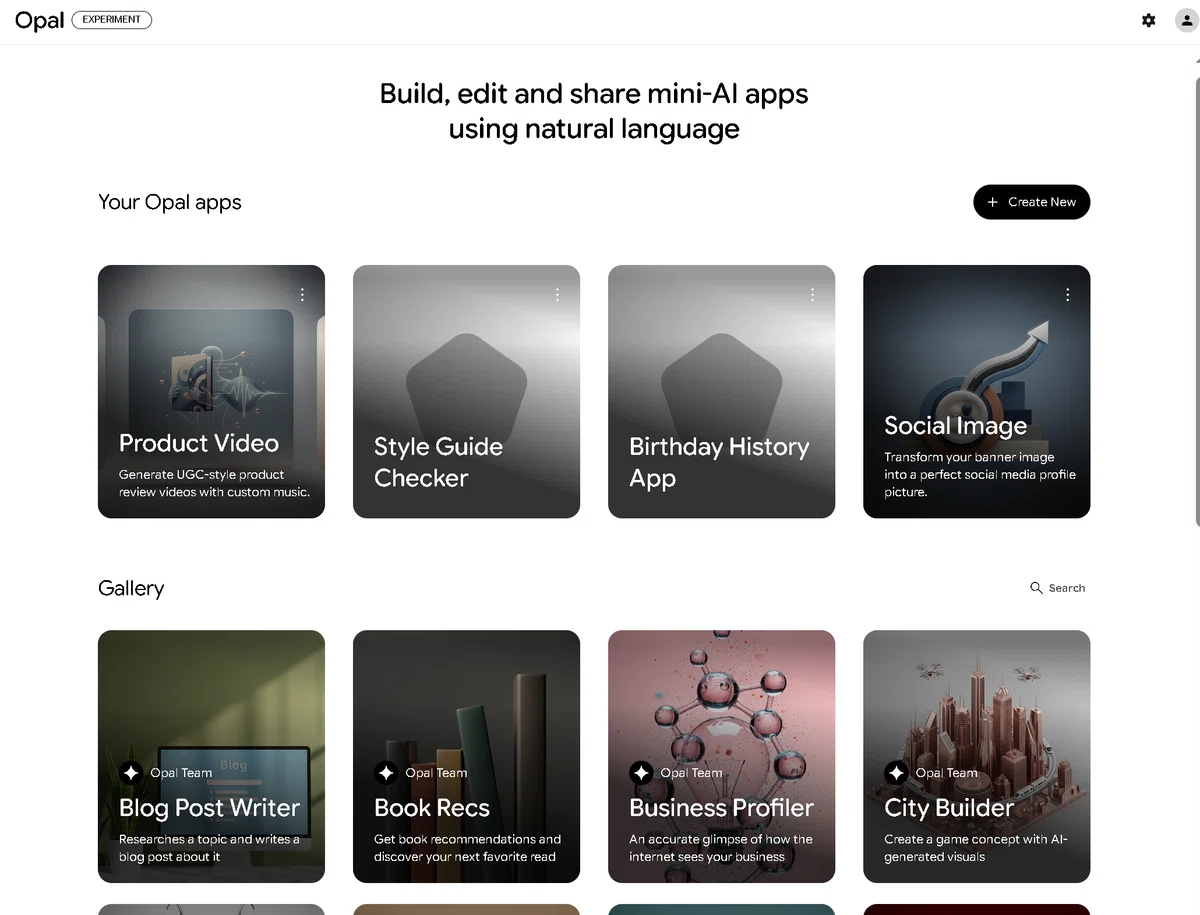The image size is (1200, 915).
Task: Open the City Builder gallery card
Action: click(x=976, y=756)
